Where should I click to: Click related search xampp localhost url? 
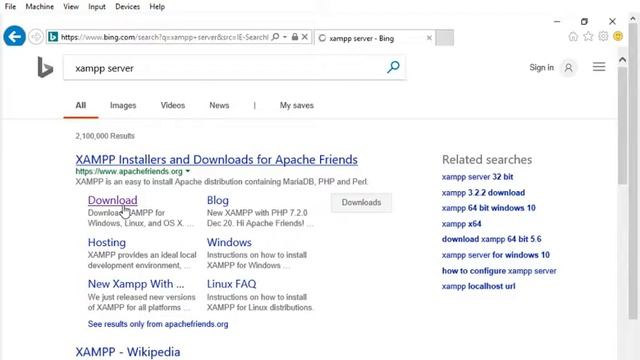click(478, 286)
